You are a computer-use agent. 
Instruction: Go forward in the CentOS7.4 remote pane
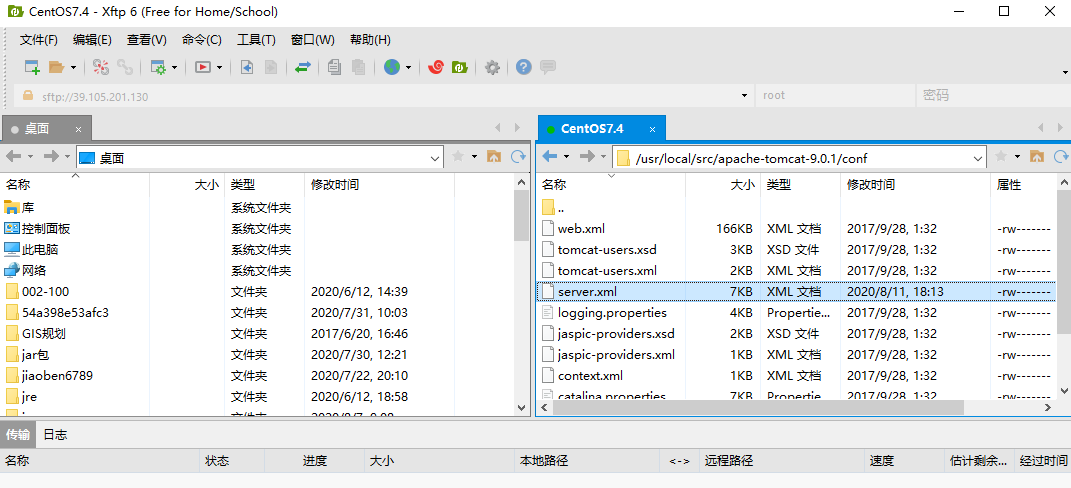(587, 157)
